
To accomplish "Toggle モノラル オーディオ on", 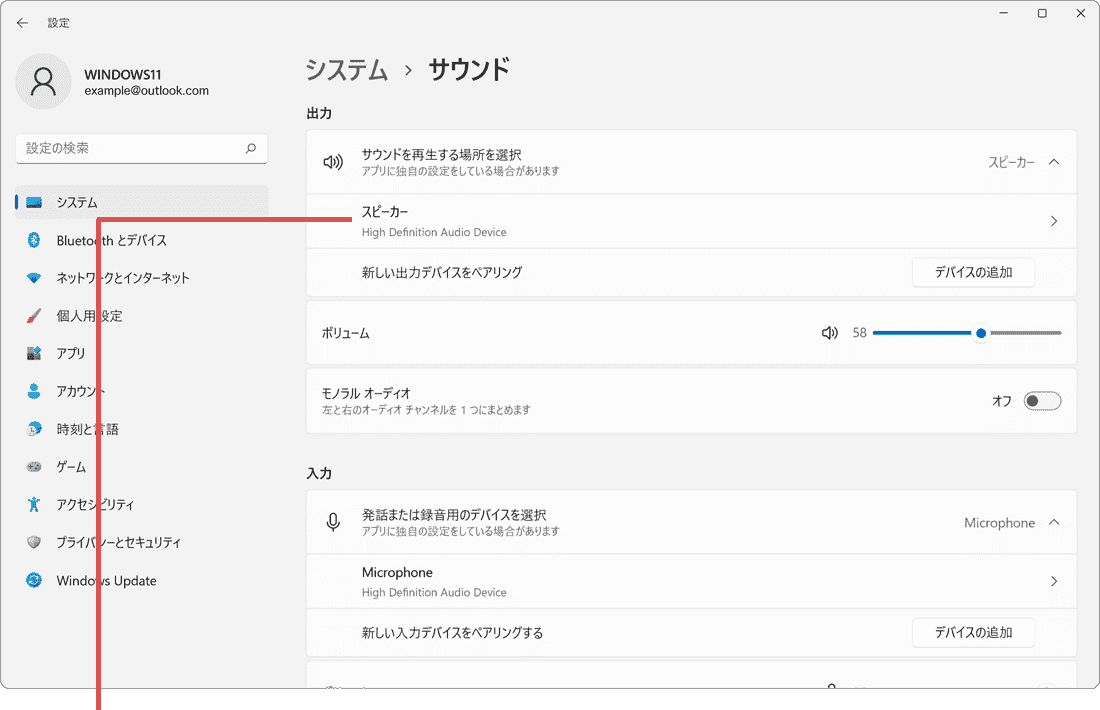I will (1042, 400).
